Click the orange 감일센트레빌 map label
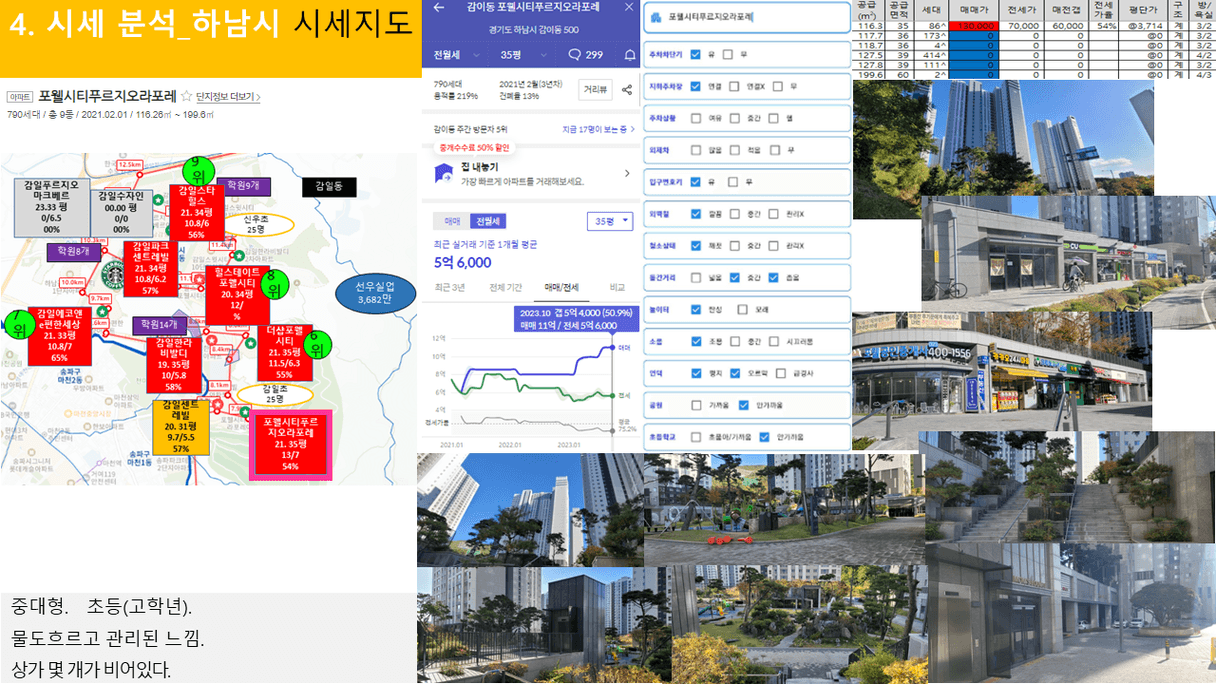The image size is (1216, 684). tap(180, 426)
